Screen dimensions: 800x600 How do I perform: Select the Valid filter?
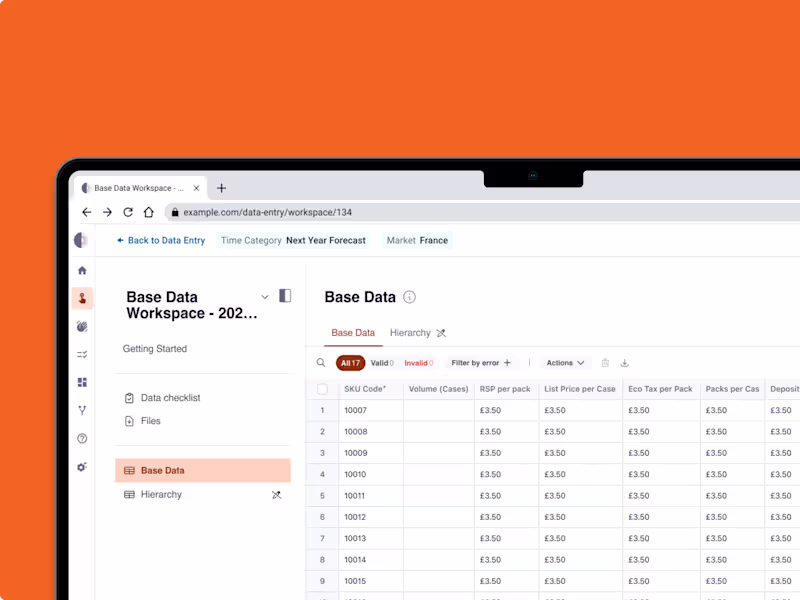coord(382,363)
